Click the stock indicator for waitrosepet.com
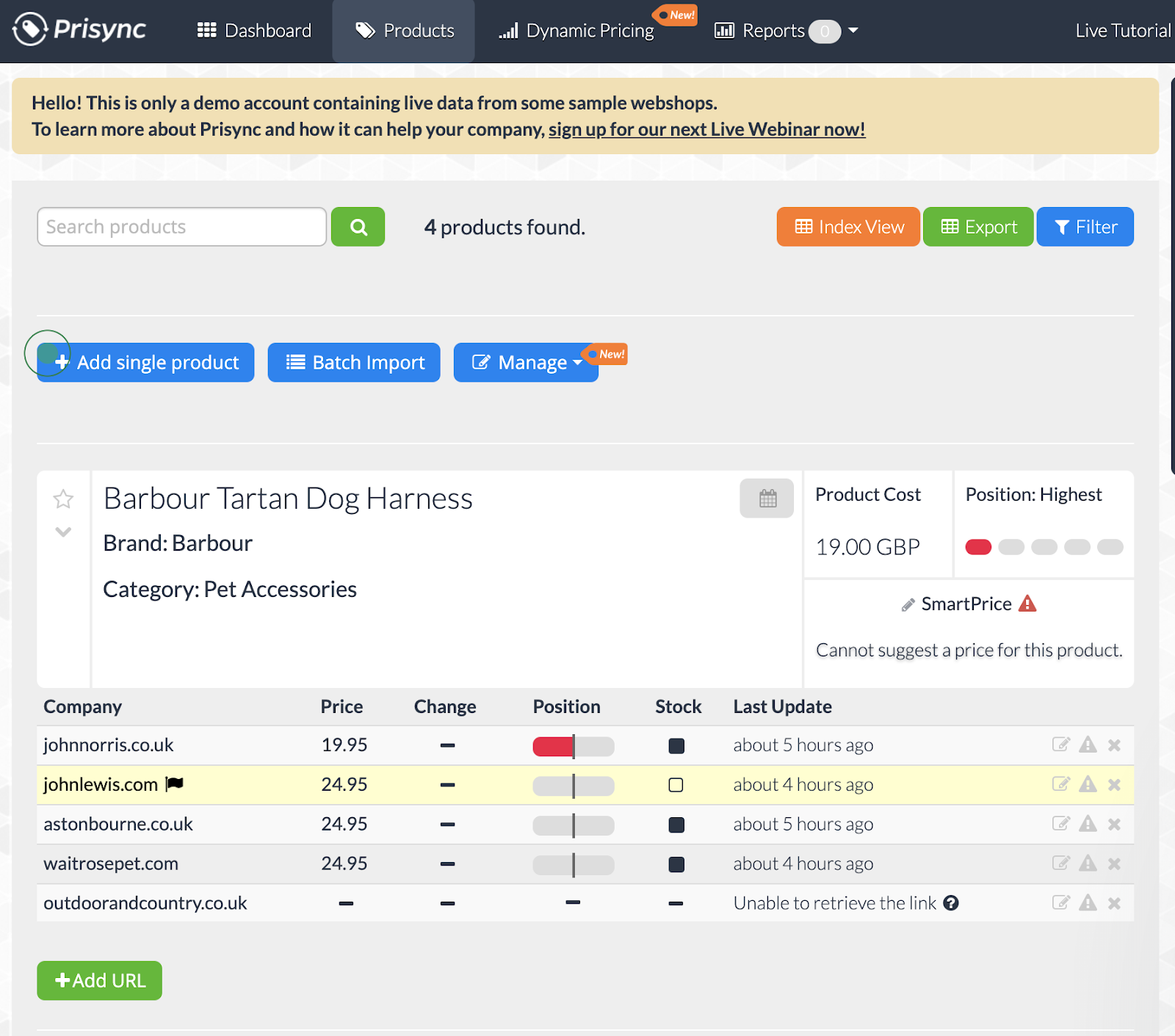Image resolution: width=1175 pixels, height=1036 pixels. click(676, 865)
